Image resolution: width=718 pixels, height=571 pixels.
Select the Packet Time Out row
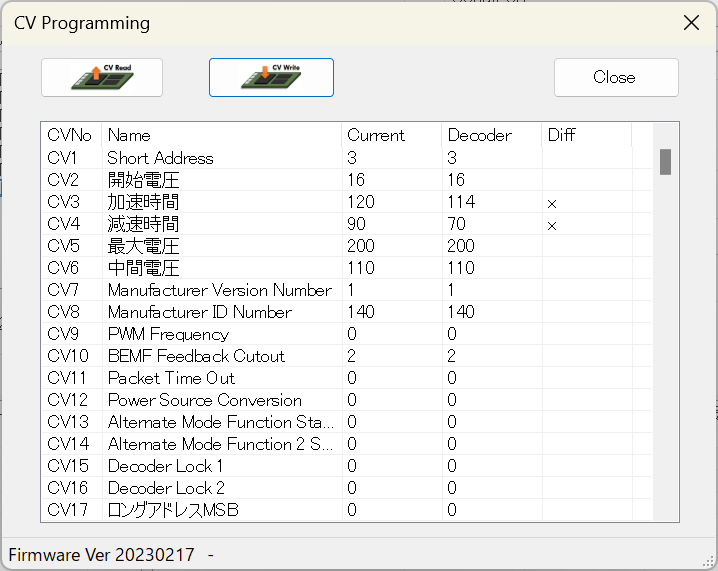coord(171,378)
